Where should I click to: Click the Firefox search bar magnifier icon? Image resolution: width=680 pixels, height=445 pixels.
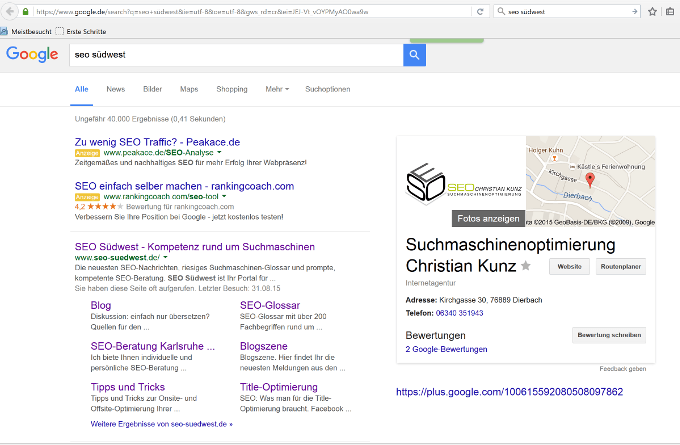[x=501, y=11]
